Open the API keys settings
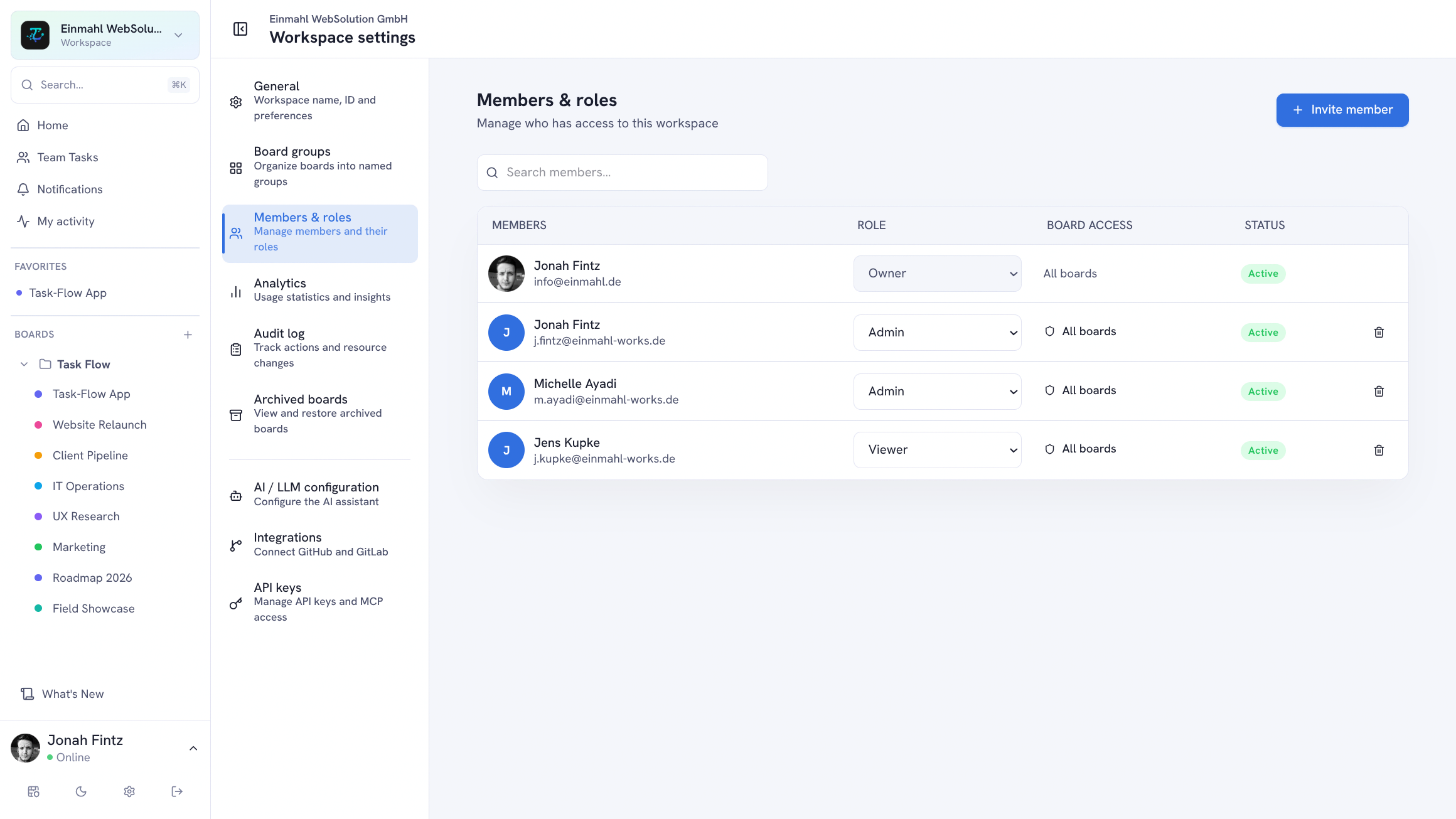This screenshot has width=1456, height=819. (x=320, y=602)
